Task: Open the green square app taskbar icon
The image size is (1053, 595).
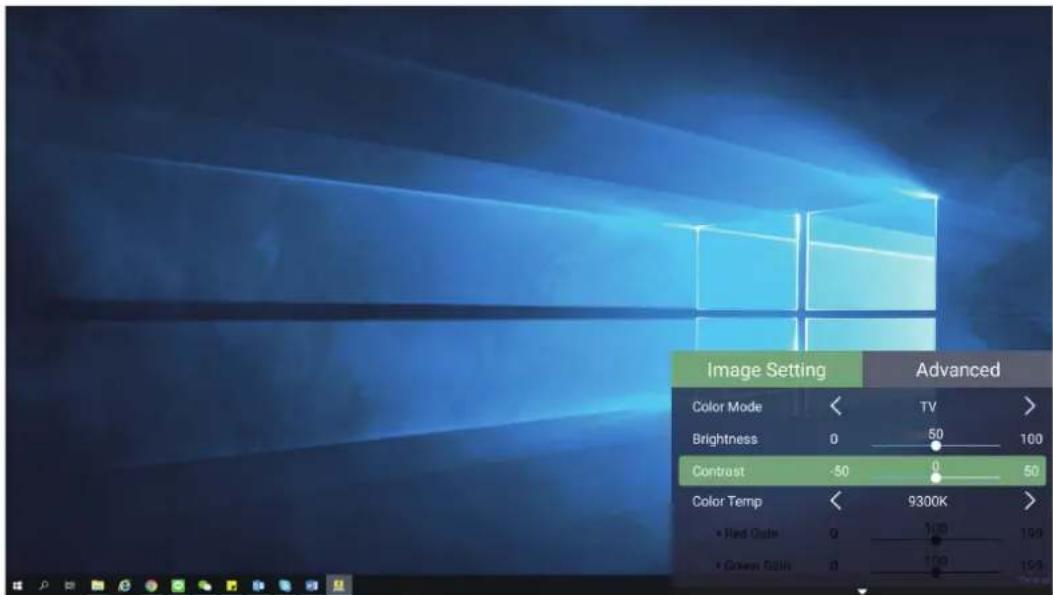Action: point(178,586)
